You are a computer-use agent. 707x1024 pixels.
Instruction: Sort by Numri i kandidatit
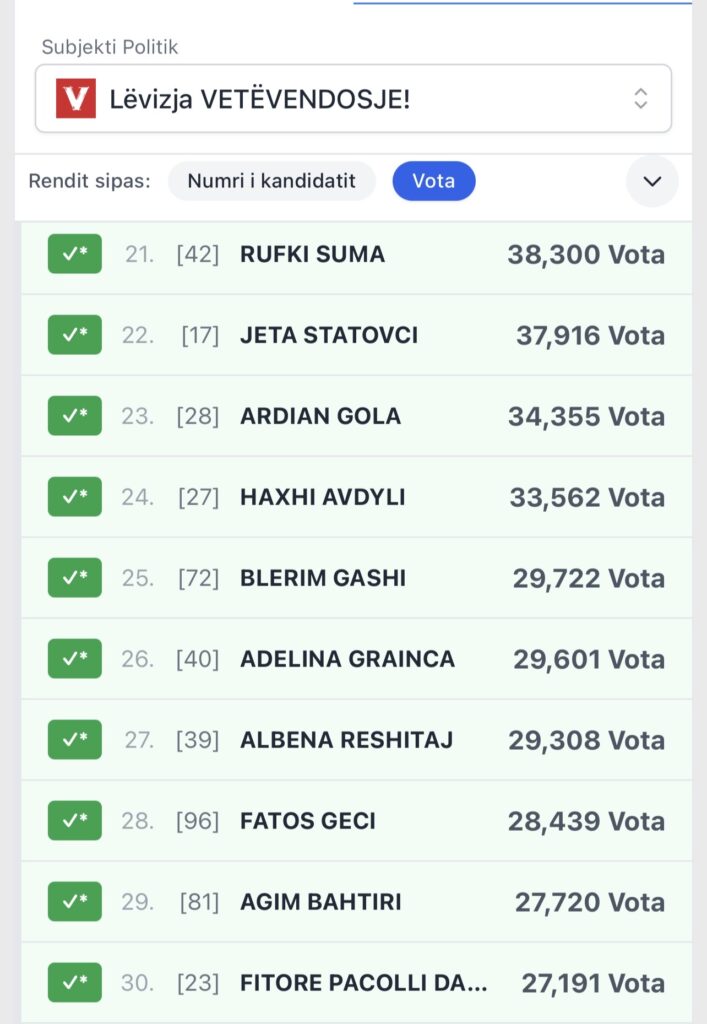(272, 181)
